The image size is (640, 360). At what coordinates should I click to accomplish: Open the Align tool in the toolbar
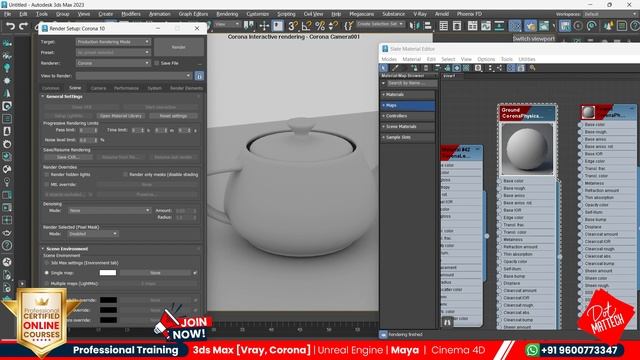[427, 26]
